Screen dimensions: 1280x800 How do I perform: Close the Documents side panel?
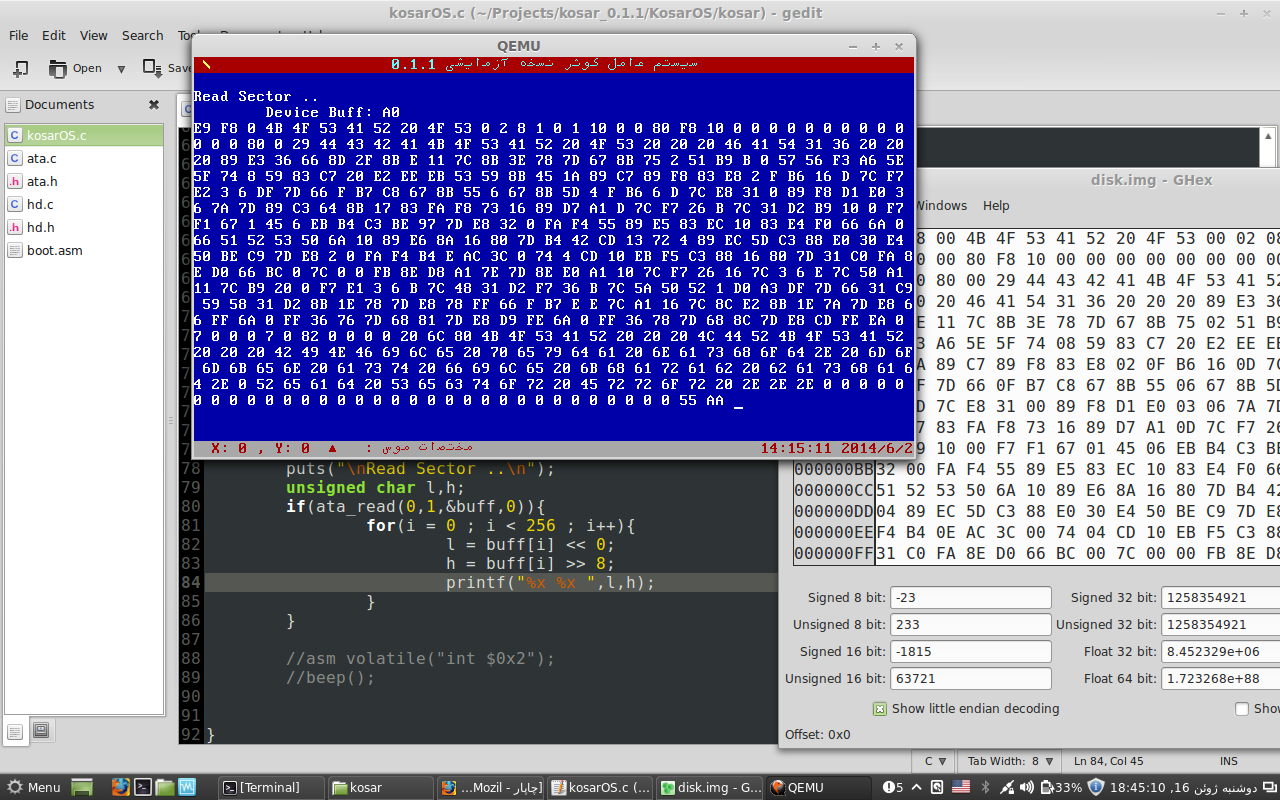pyautogui.click(x=154, y=105)
